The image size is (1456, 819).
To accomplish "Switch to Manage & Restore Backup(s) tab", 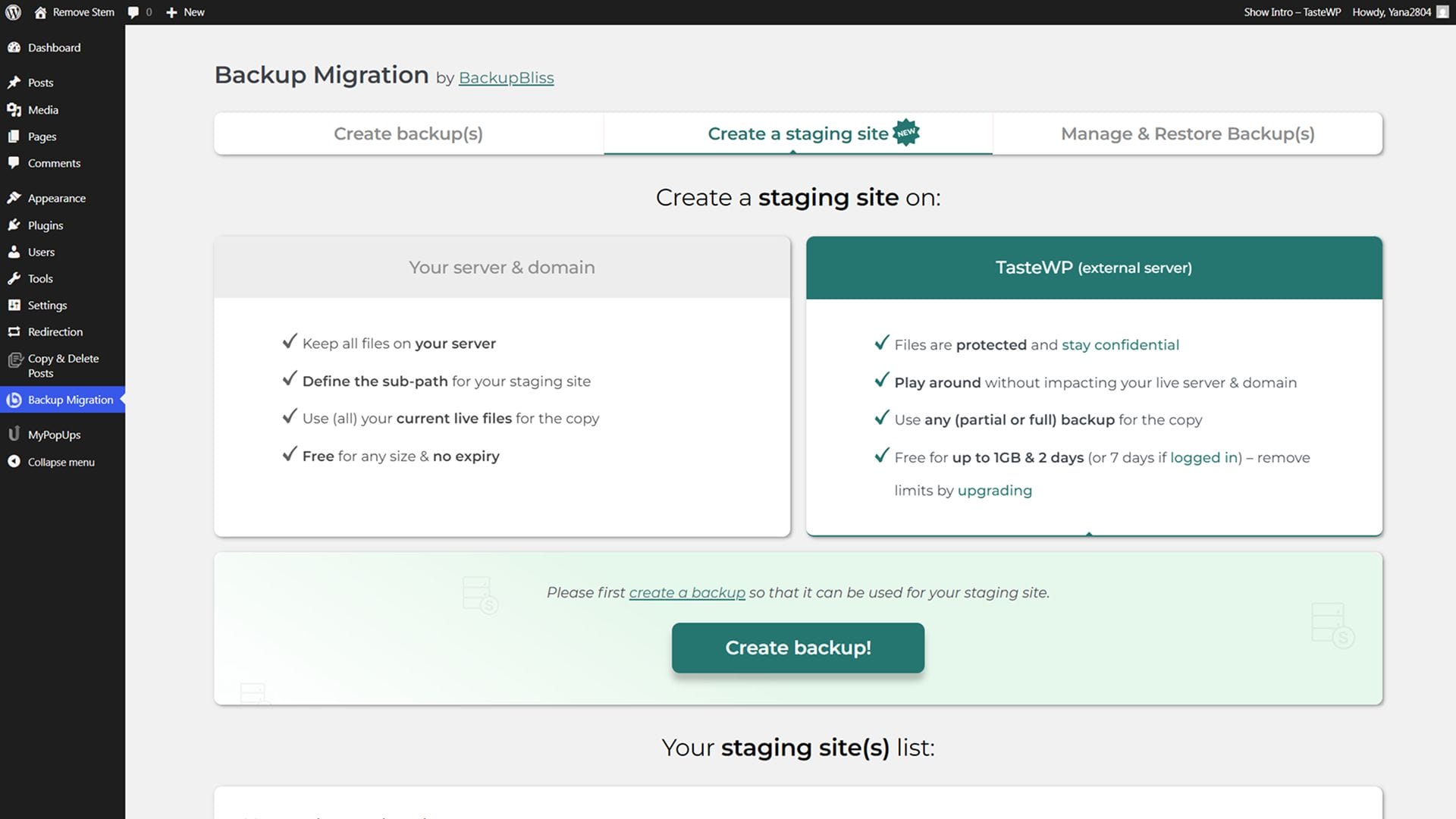I will click(x=1187, y=133).
